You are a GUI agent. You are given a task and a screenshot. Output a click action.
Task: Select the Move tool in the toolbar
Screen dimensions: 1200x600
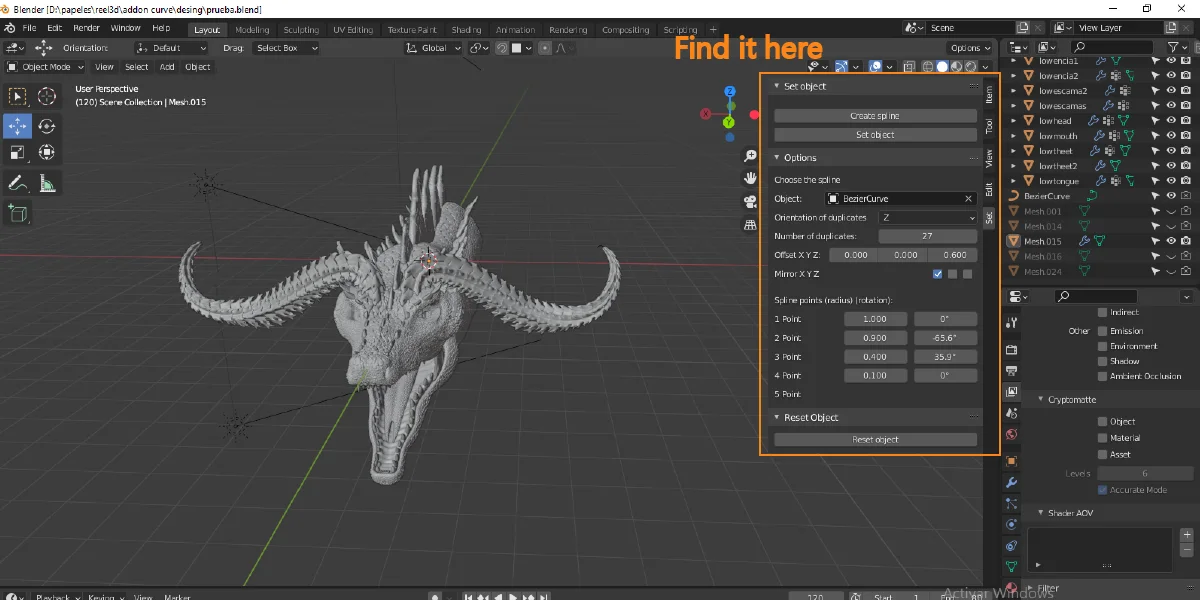(17, 126)
